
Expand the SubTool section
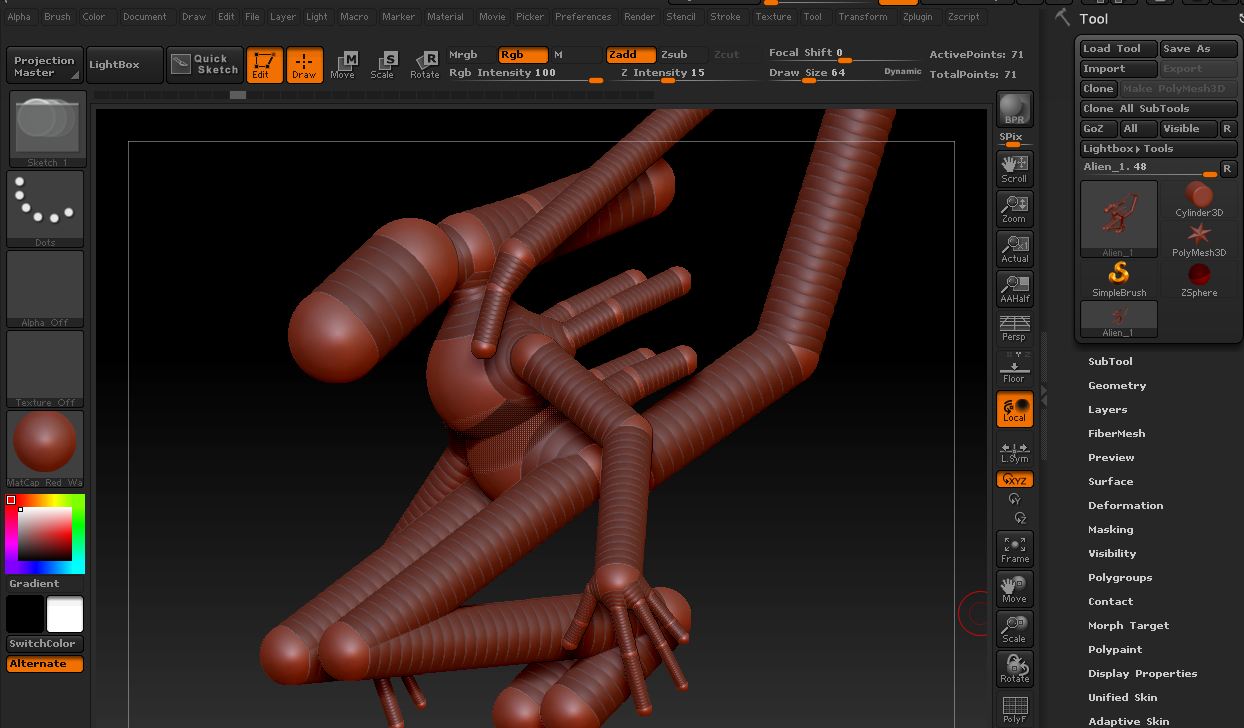tap(1110, 361)
